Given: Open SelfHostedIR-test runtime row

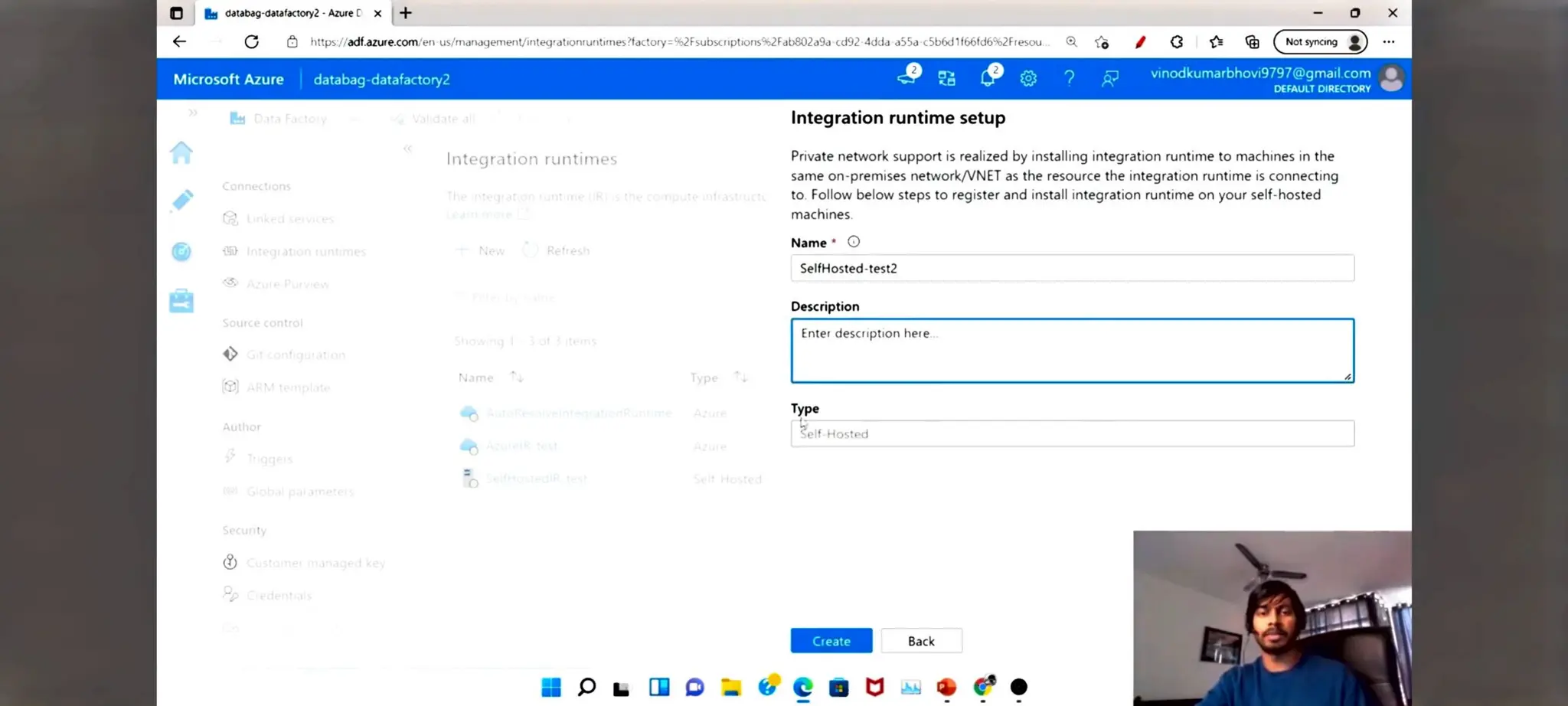Looking at the screenshot, I should coord(537,479).
